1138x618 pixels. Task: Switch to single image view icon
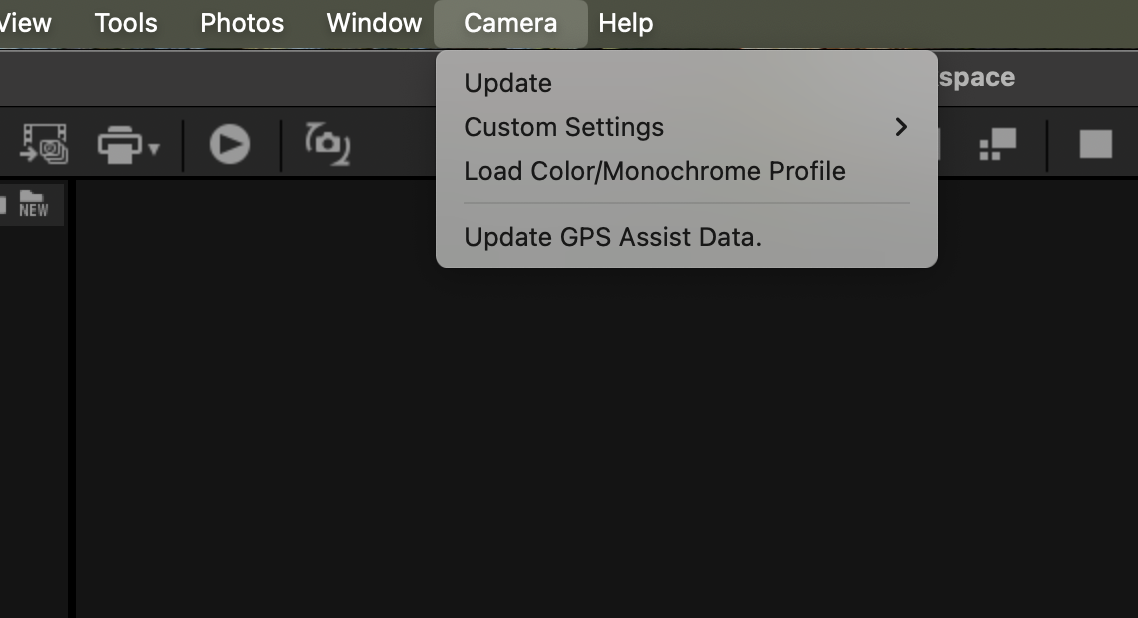(1095, 143)
